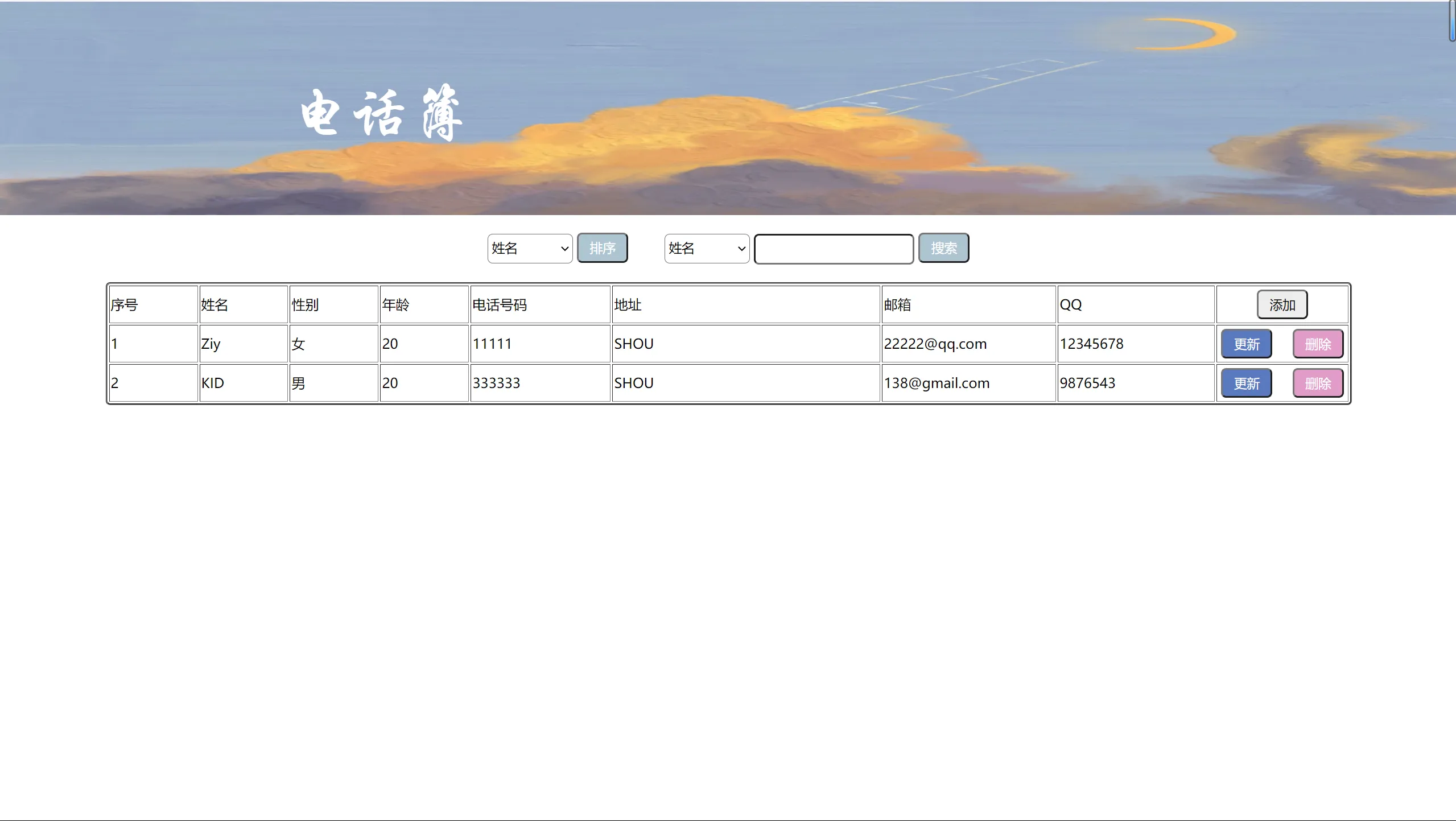Click the phone number cell 11111
The width and height of the screenshot is (1456, 821).
(x=541, y=344)
